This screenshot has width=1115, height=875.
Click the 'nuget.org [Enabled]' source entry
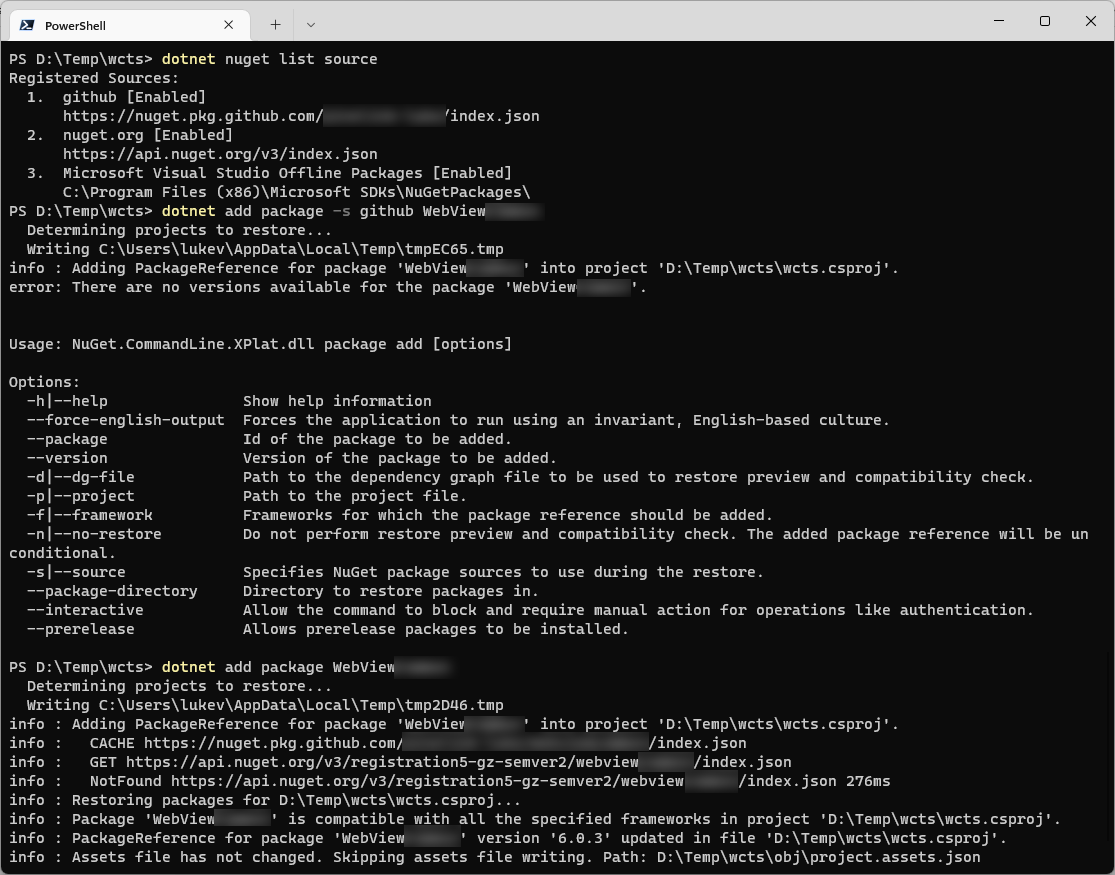click(x=147, y=135)
